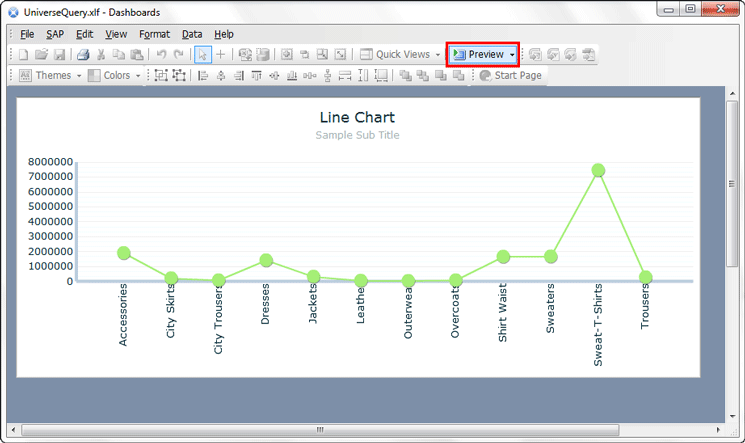Select the Line Chart title text
The height and width of the screenshot is (443, 745).
(x=357, y=117)
